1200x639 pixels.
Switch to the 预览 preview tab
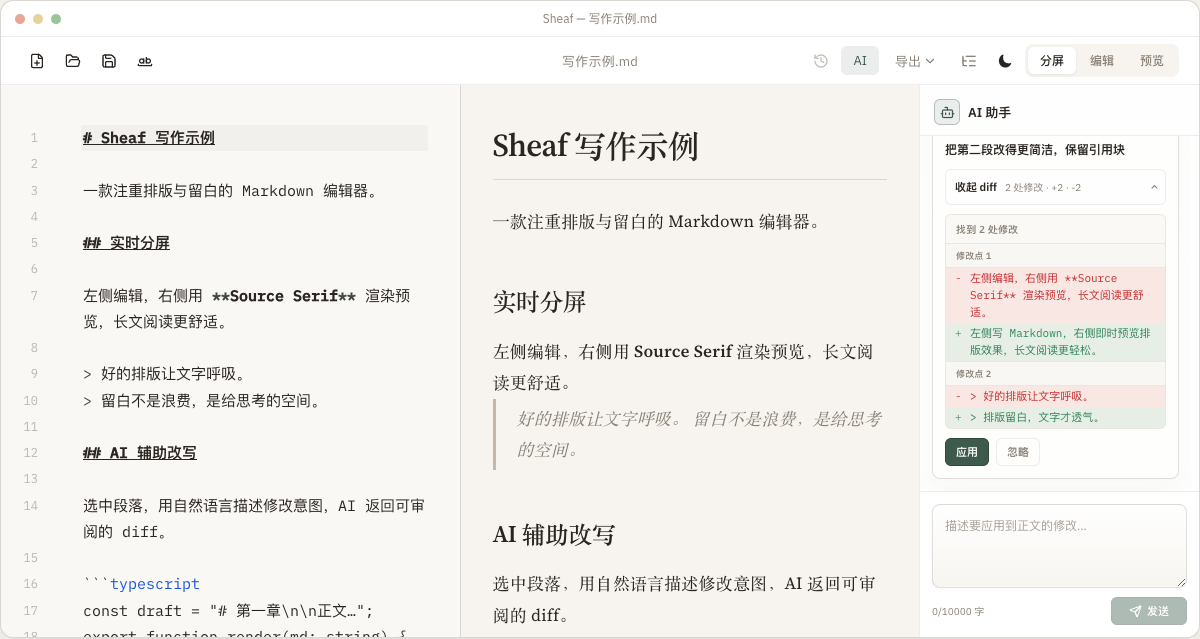pos(1152,61)
